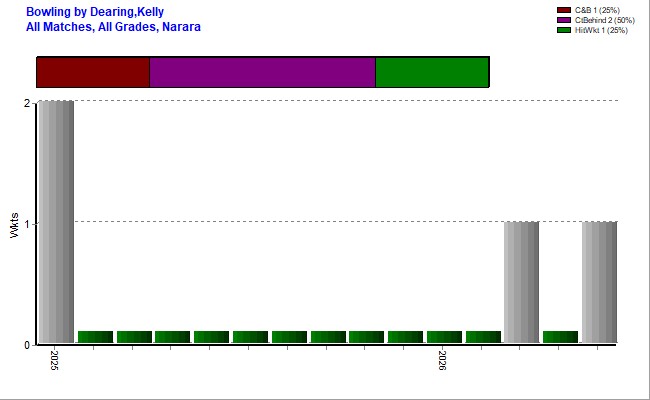The width and height of the screenshot is (650, 400).
Task: Click the purple CtBehind legend swatch
Action: [564, 20]
